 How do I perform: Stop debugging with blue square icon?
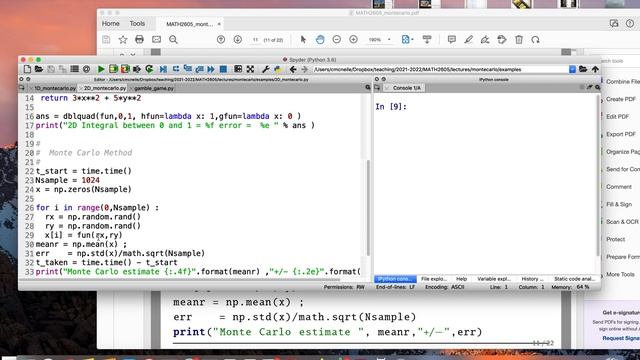click(x=223, y=69)
